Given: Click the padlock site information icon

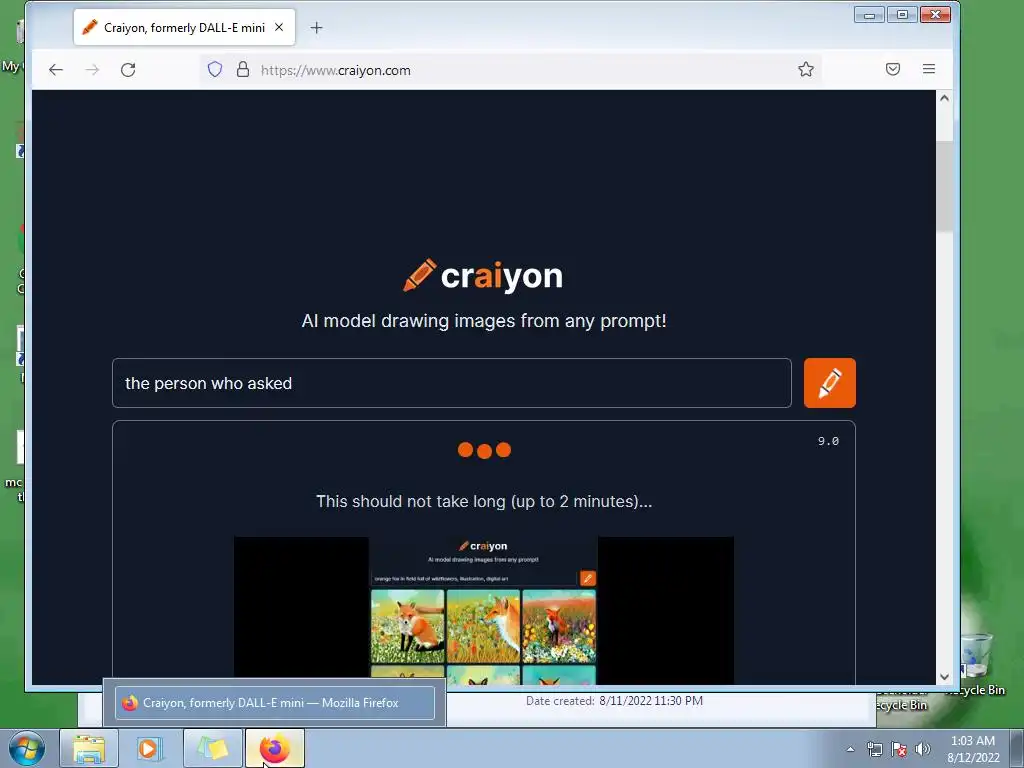Looking at the screenshot, I should [242, 69].
